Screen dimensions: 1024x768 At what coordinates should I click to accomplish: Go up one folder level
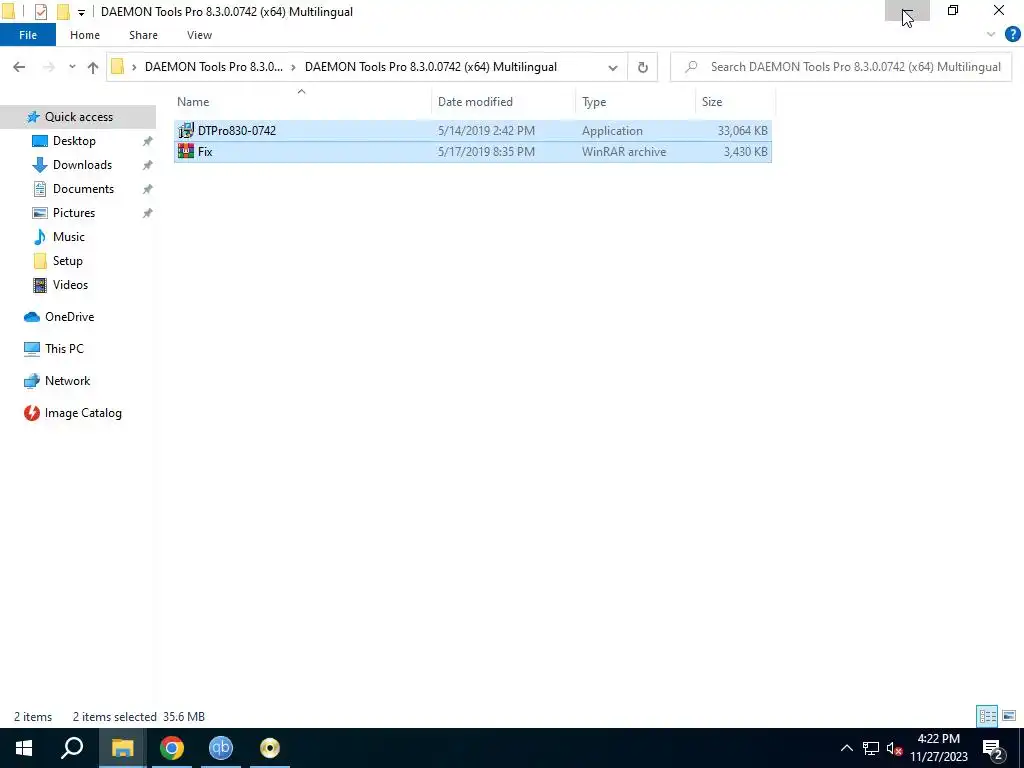click(x=93, y=67)
